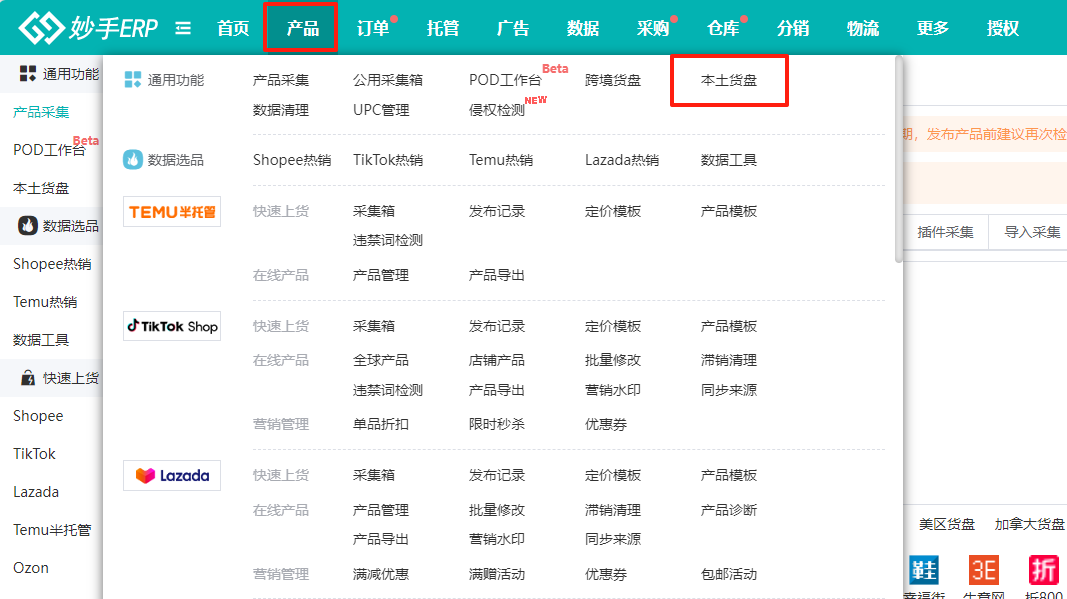Open TikTok热销

[388, 160]
